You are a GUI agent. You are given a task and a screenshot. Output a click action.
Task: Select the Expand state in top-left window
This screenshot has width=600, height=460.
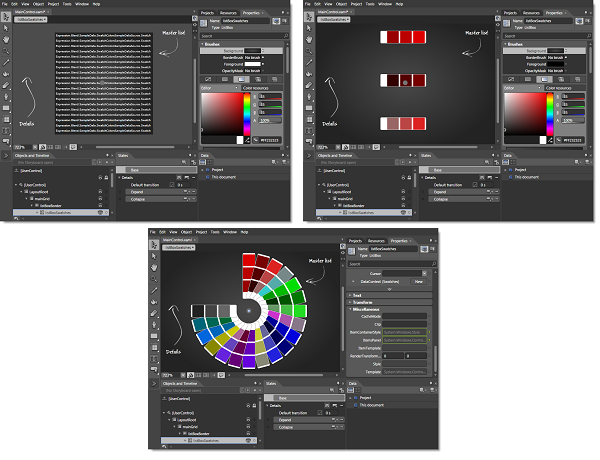(x=161, y=192)
